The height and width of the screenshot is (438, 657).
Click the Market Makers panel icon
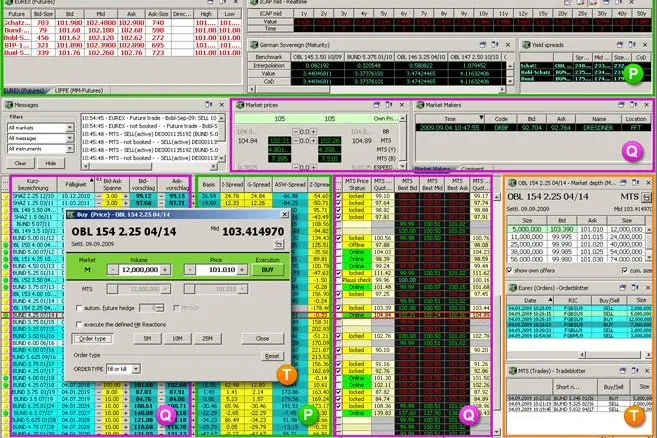(420, 105)
